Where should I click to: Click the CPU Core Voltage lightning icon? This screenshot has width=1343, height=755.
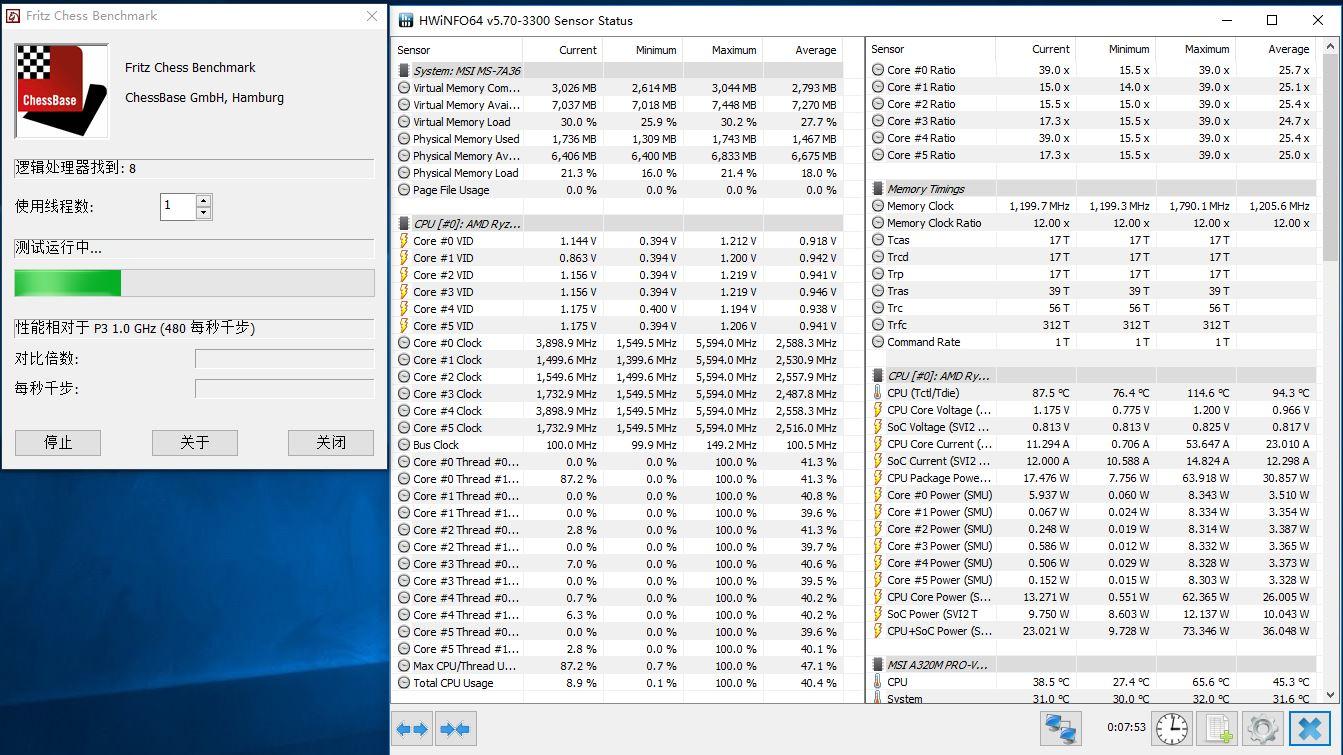point(877,410)
